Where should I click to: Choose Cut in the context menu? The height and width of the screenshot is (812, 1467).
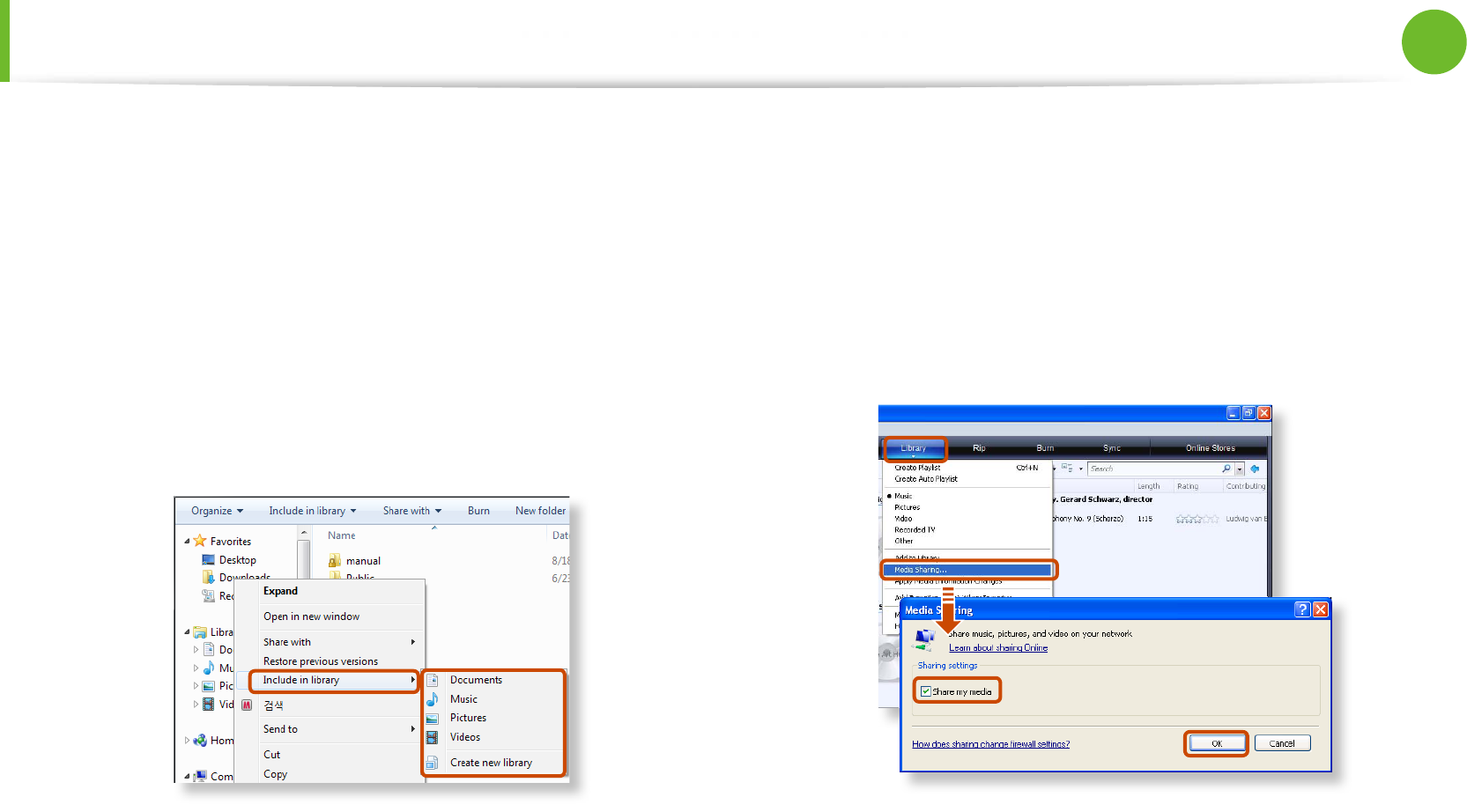coord(271,755)
